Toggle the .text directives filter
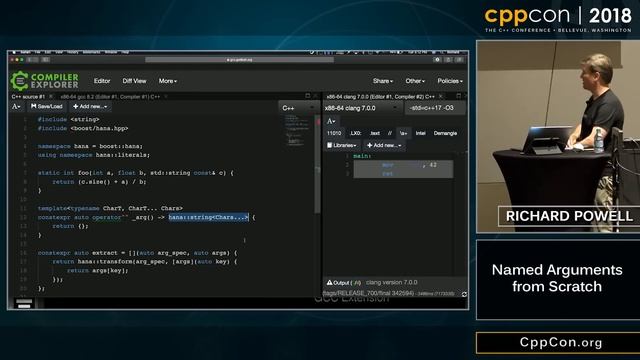The image size is (640, 360). click(x=375, y=133)
